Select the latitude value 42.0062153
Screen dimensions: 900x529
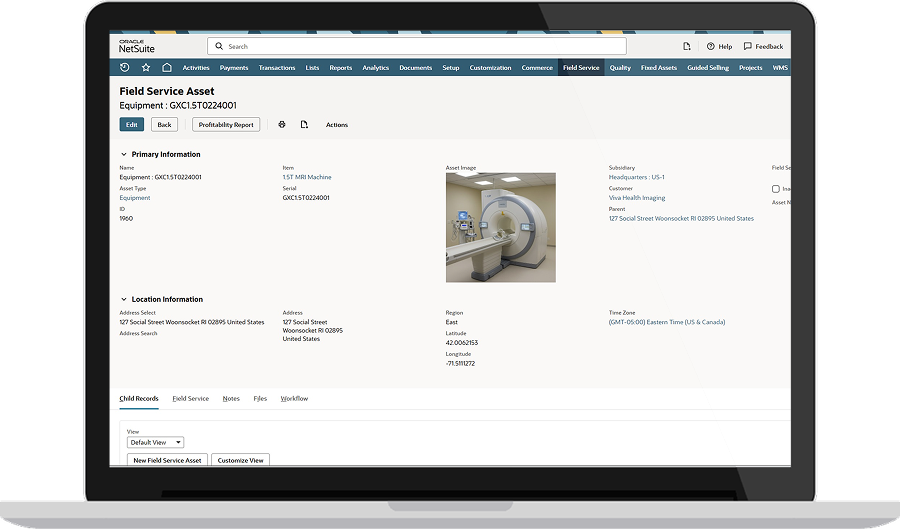(461, 343)
